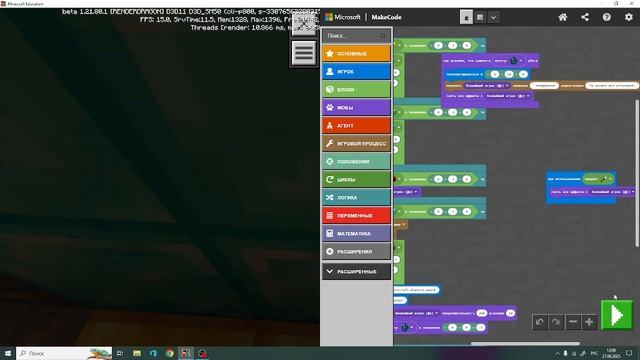Click the magnifier icon in search box

point(383,36)
